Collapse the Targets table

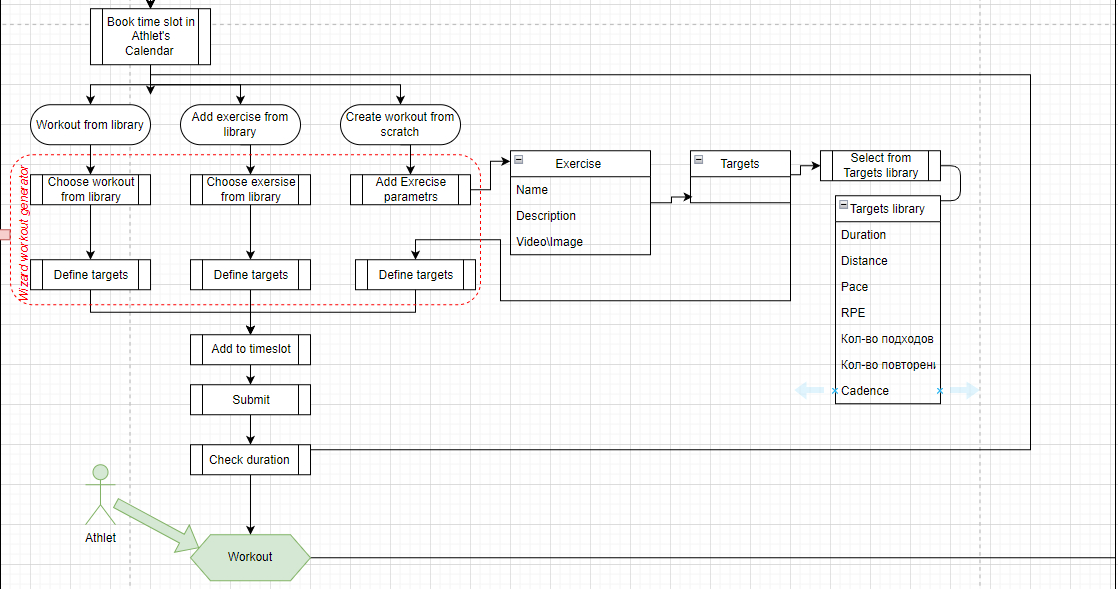(699, 160)
